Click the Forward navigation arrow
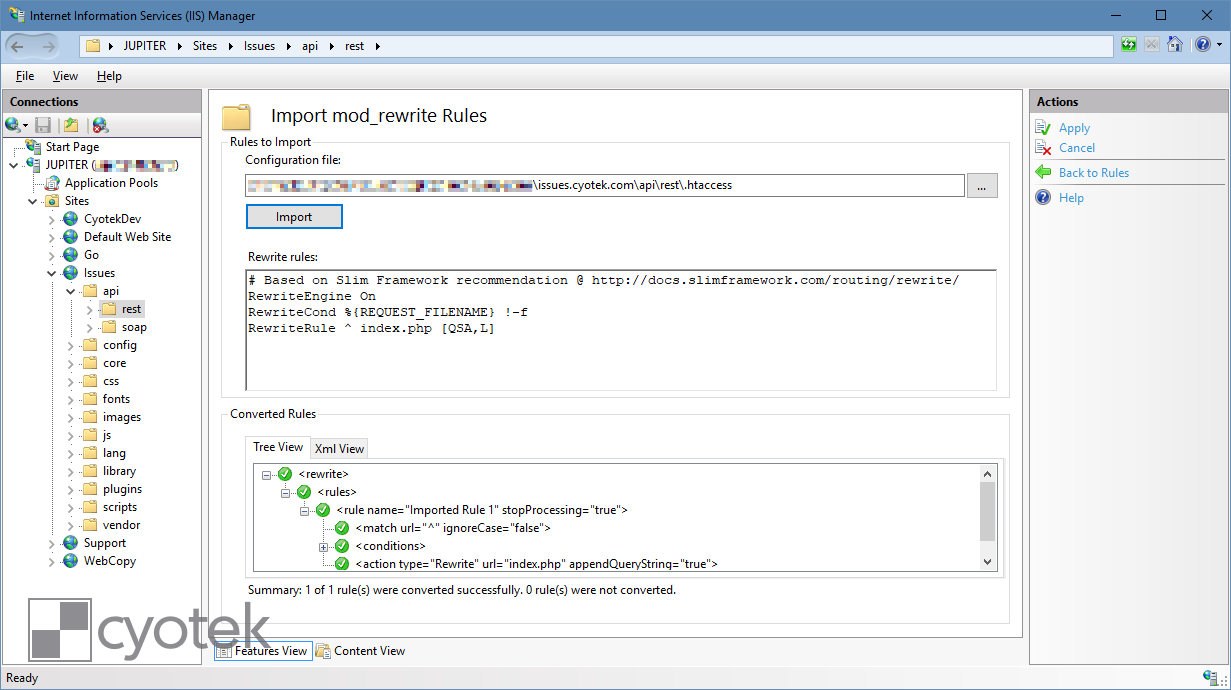Viewport: 1231px width, 690px height. coord(48,46)
